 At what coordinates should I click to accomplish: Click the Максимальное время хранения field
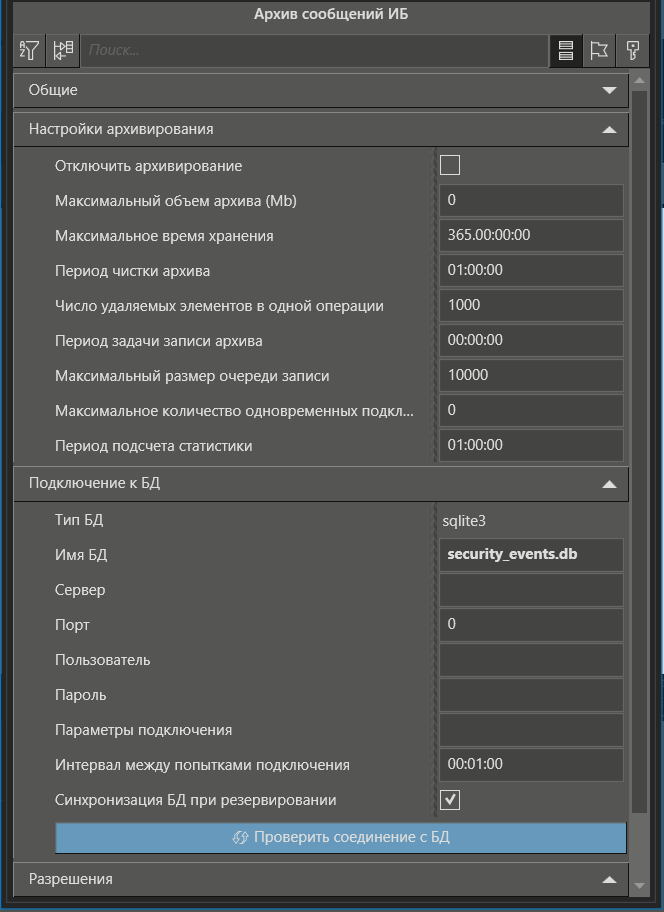531,235
